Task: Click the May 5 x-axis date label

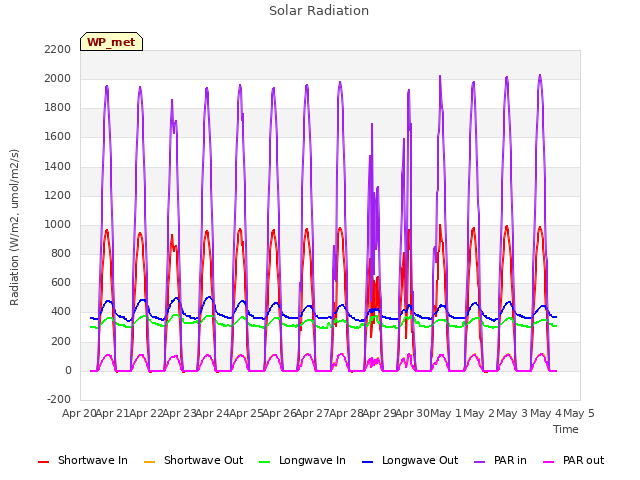Action: pyautogui.click(x=579, y=413)
